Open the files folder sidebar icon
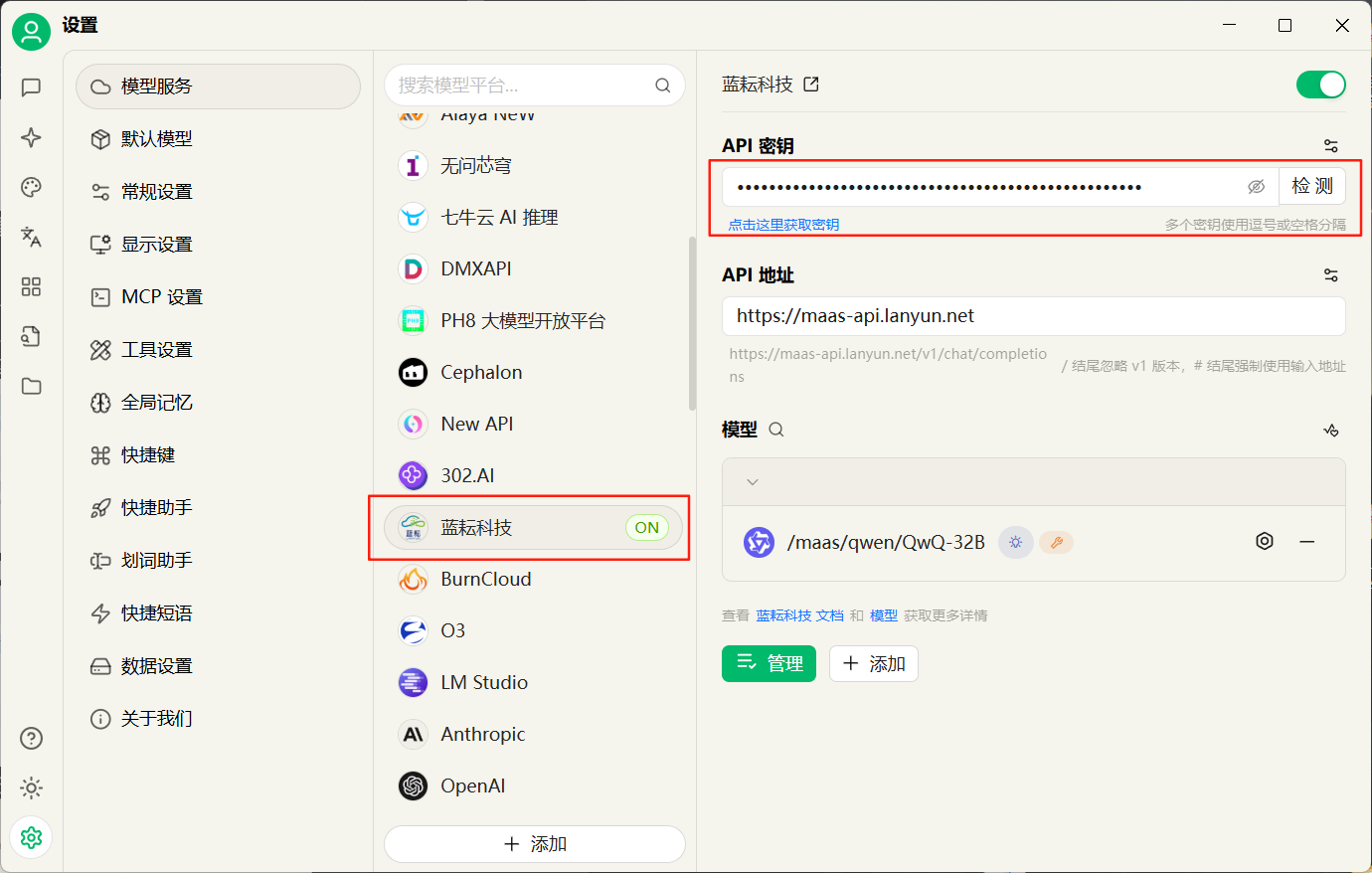Screen dimensions: 1372x873 (x=31, y=386)
